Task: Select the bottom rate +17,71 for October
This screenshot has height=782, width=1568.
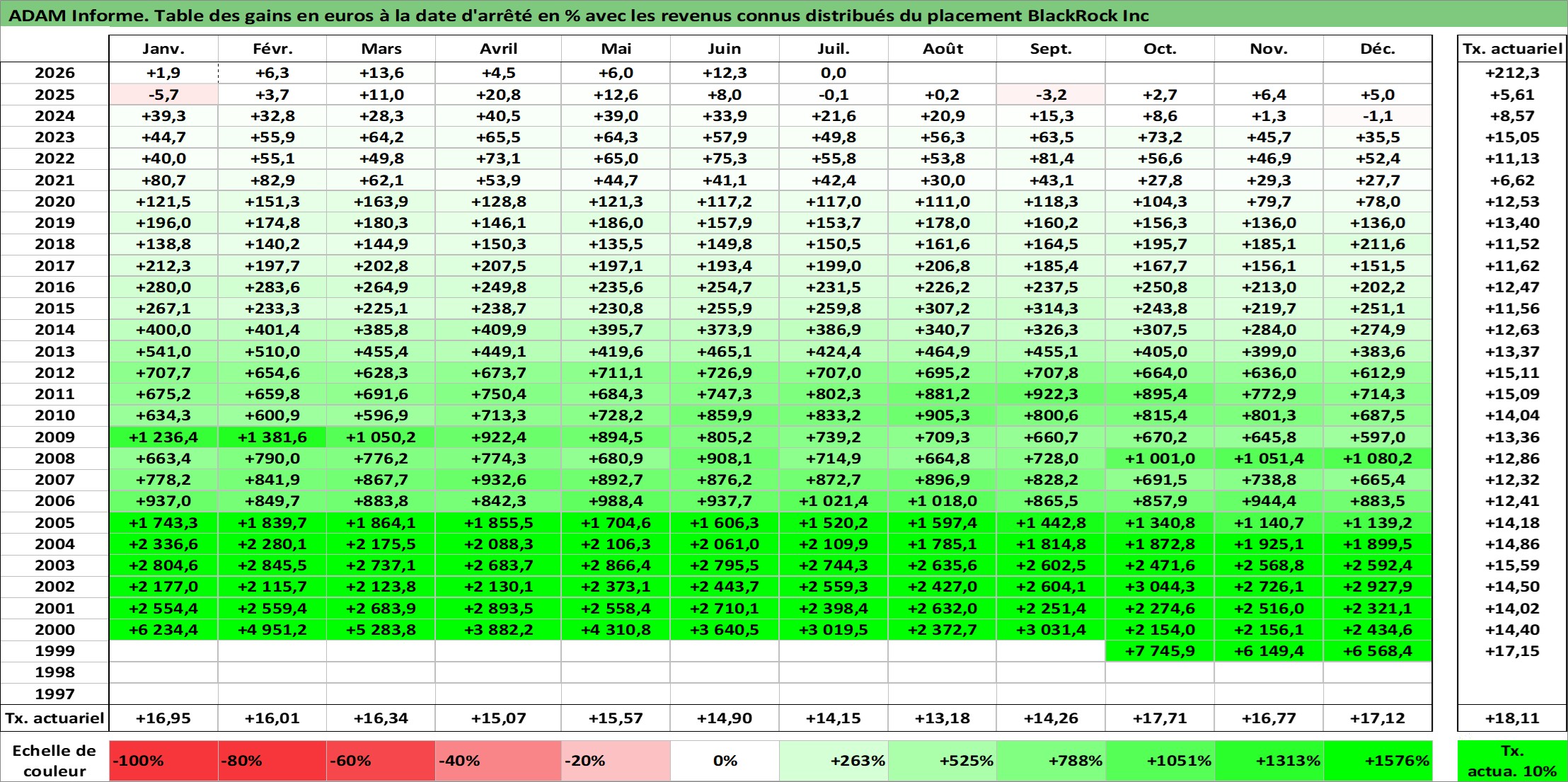Action: click(x=1160, y=718)
